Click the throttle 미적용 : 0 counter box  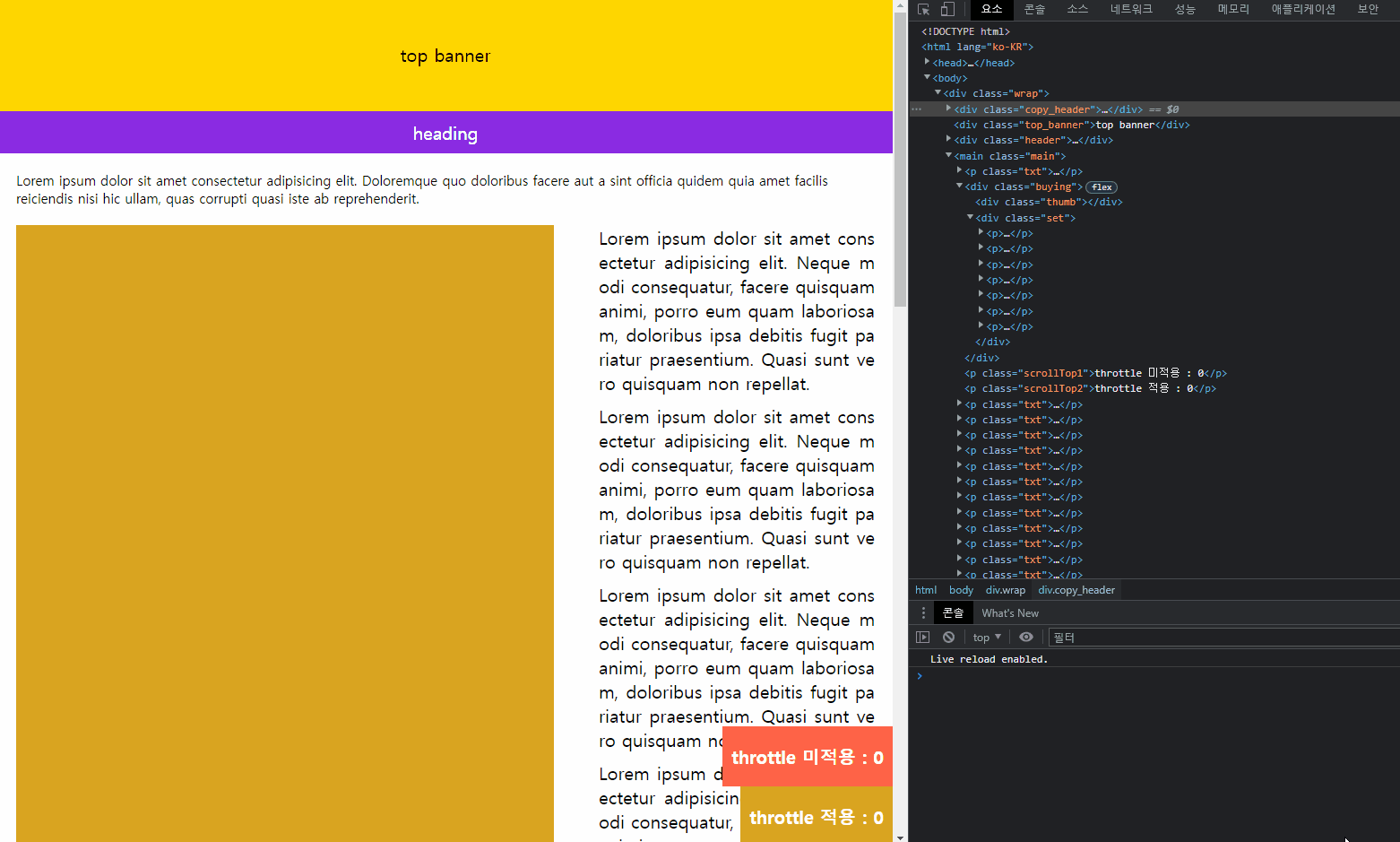(808, 757)
